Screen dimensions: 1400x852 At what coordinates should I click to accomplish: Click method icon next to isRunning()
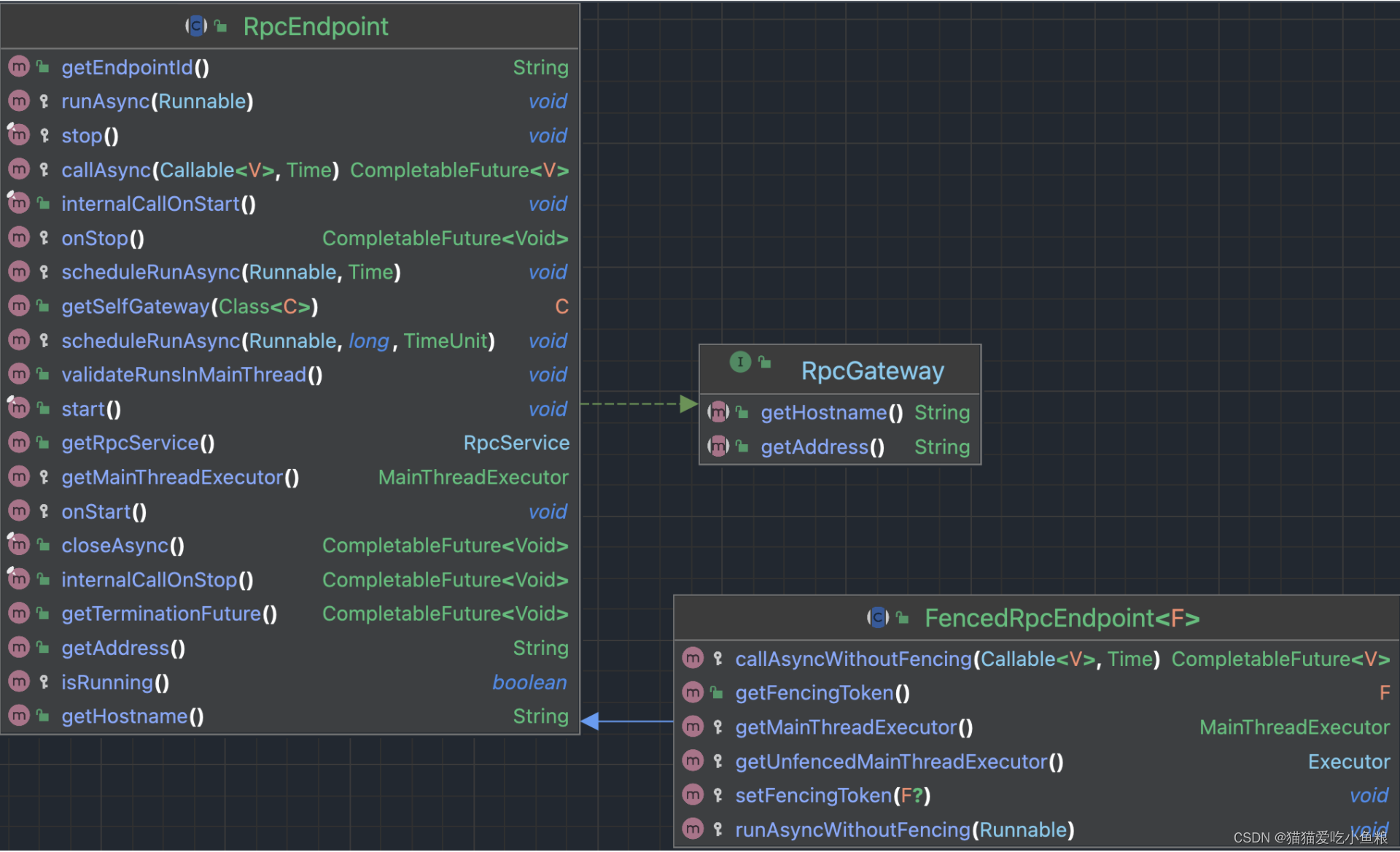pyautogui.click(x=19, y=682)
